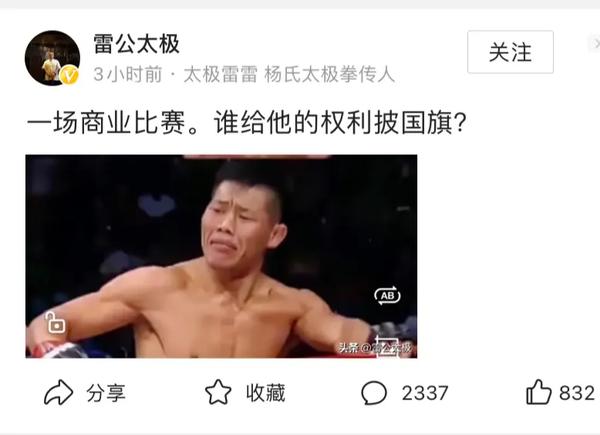Click the crop icon at video corner
This screenshot has height=435, width=600.
click(386, 347)
